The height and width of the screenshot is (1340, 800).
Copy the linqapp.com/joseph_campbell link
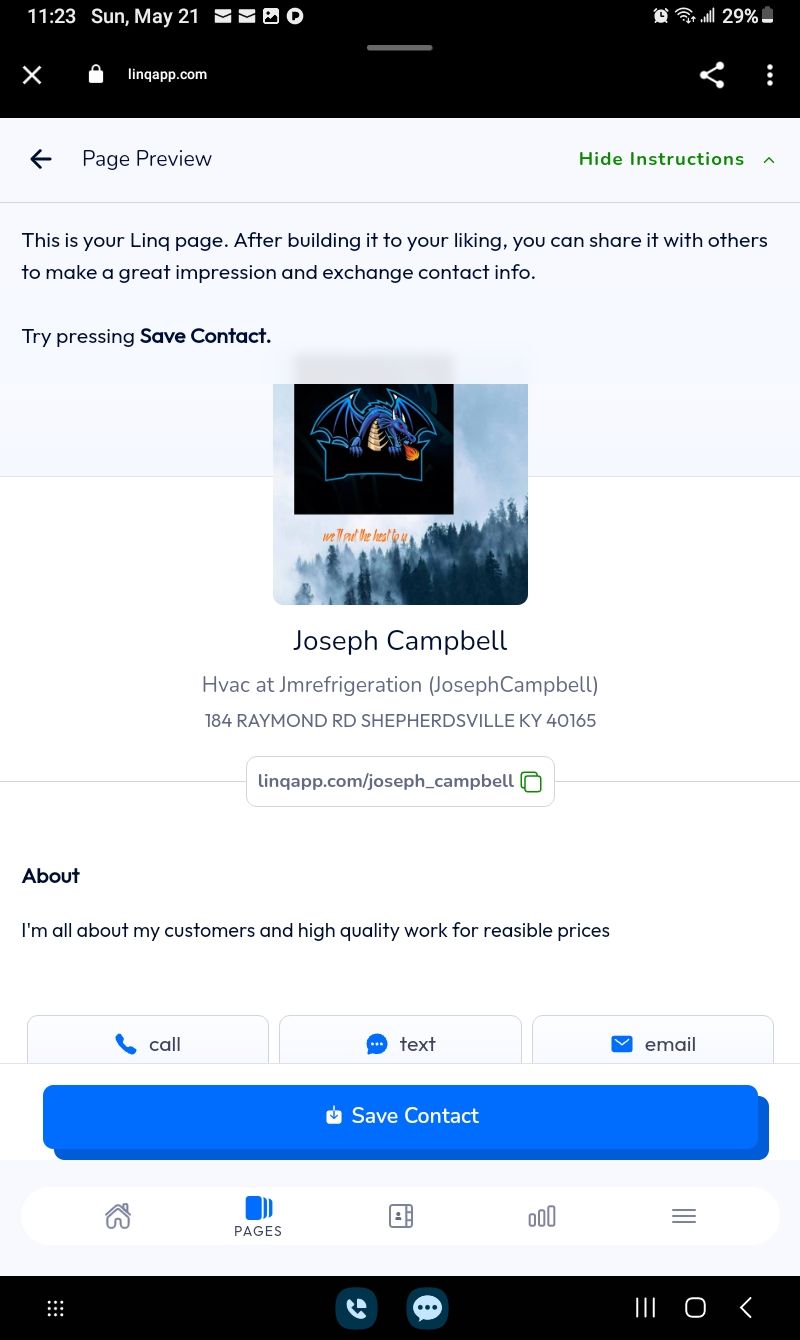531,782
